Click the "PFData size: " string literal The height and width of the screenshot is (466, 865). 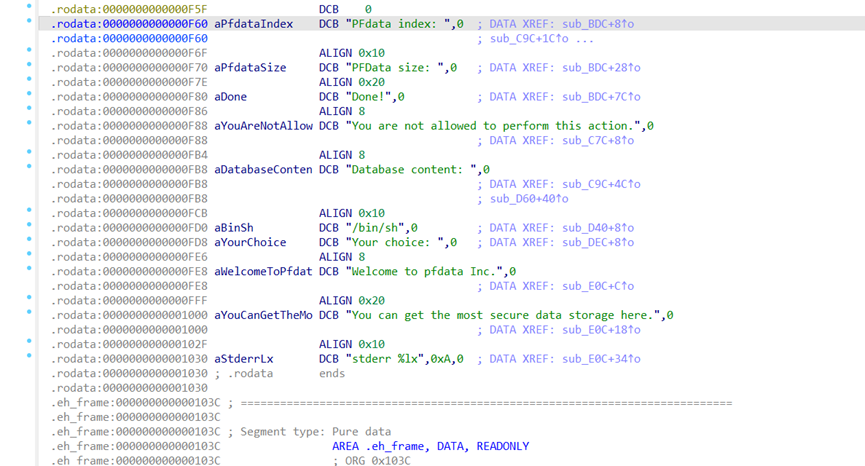click(x=395, y=68)
